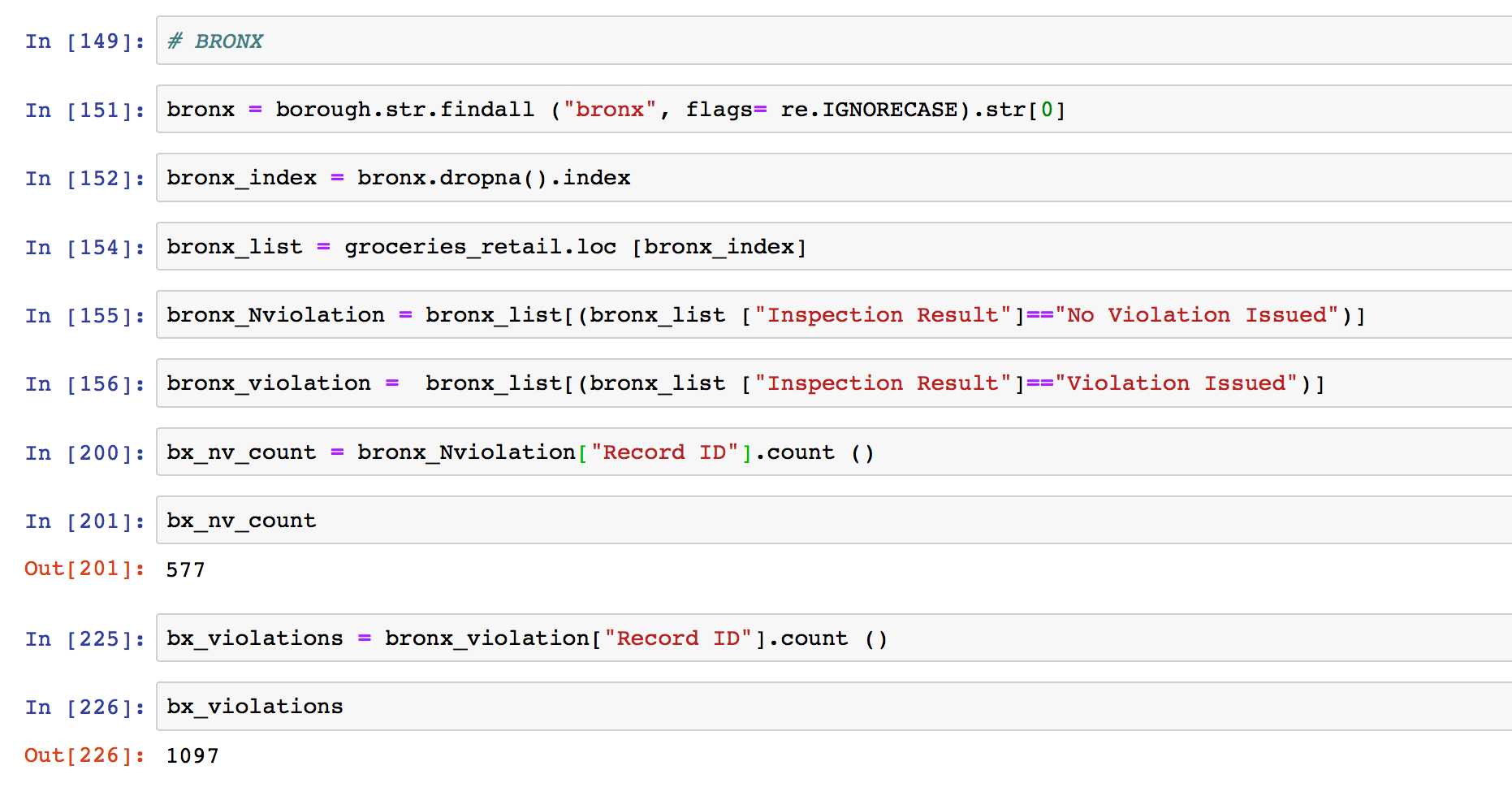Click the "No Violation Issued" string
This screenshot has height=796, width=1512.
tap(1196, 314)
